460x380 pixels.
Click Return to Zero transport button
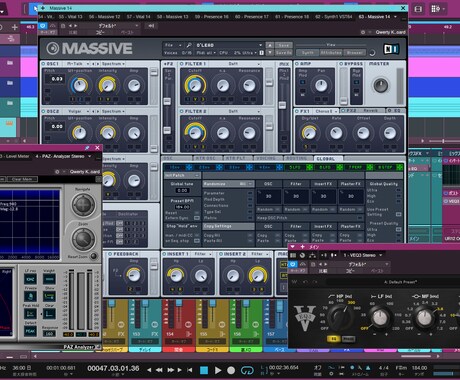coord(190,370)
